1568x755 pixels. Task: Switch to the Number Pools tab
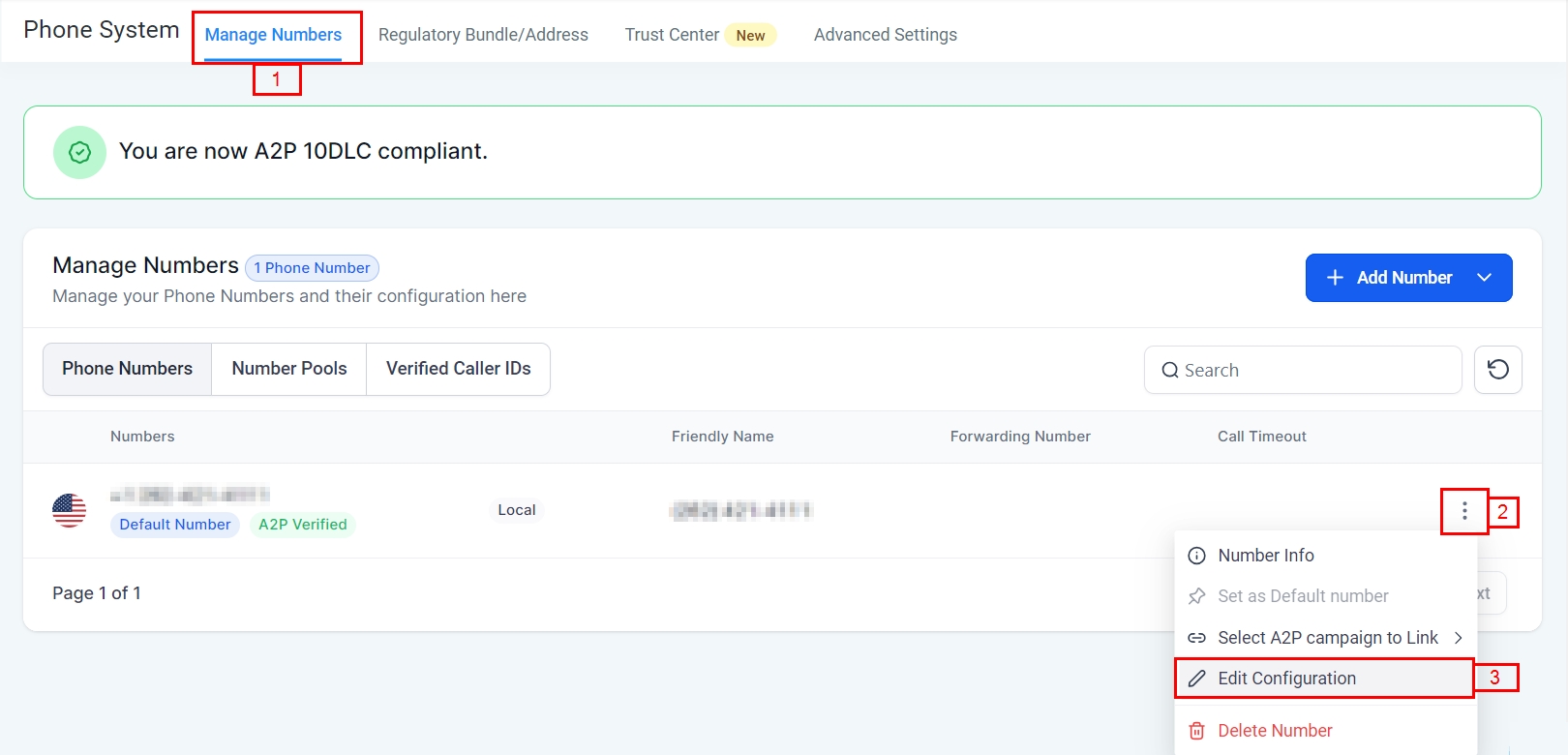(289, 369)
